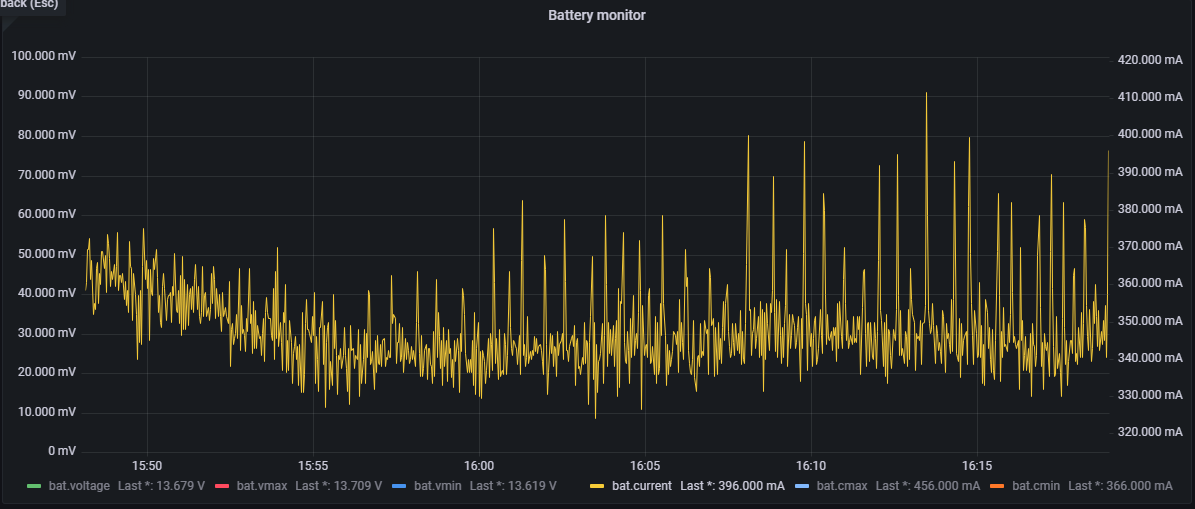Viewport: 1195px width, 509px height.
Task: Click the 16:00 time axis label
Action: [479, 466]
